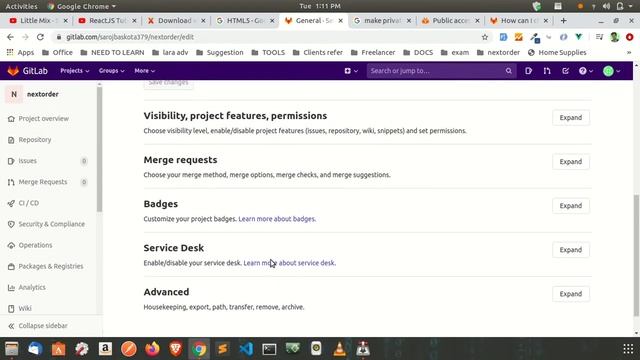Screen dimensions: 640x360
Task: Click the disabled Save changes button
Action: pos(168,83)
